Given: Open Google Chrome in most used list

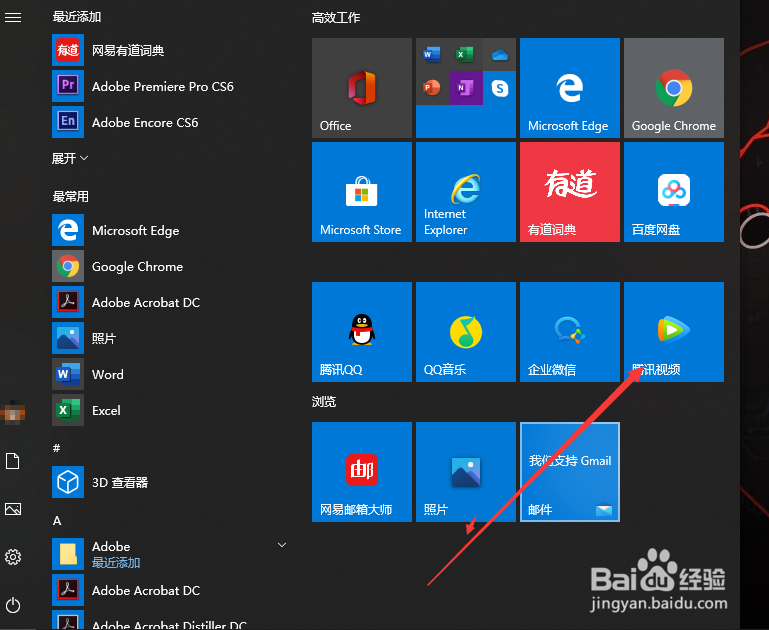Looking at the screenshot, I should 169,266.
